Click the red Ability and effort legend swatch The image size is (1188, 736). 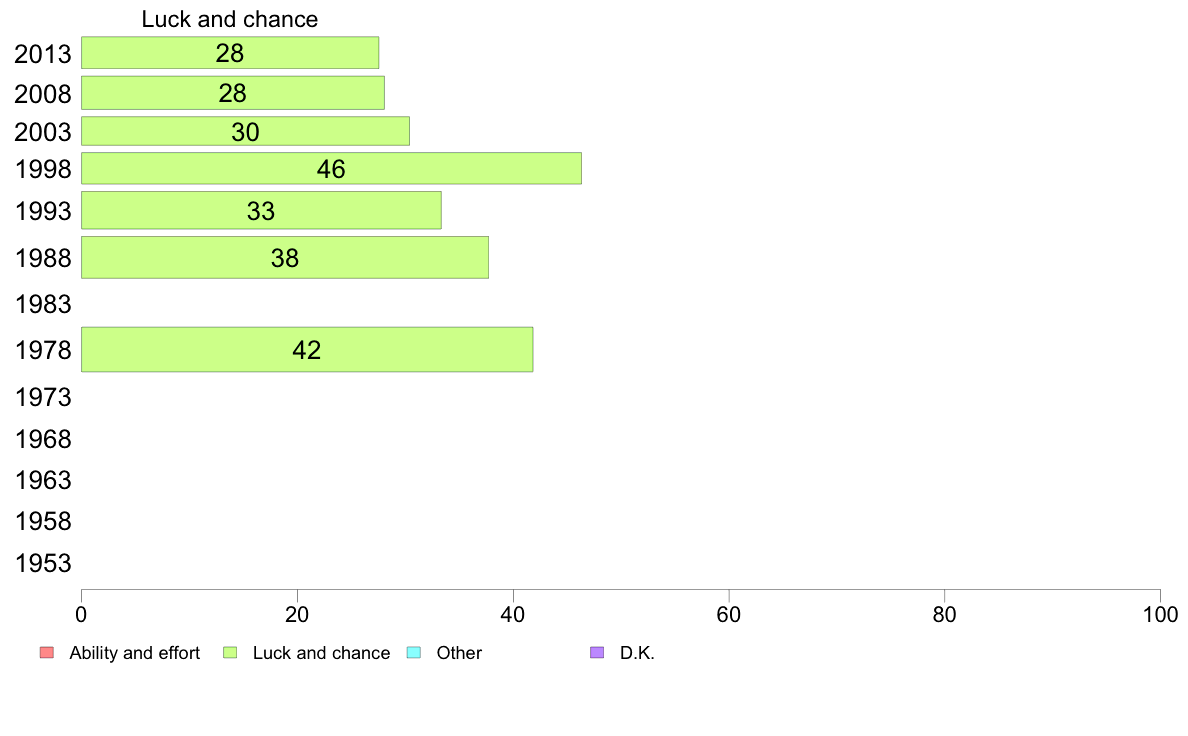pyautogui.click(x=47, y=653)
